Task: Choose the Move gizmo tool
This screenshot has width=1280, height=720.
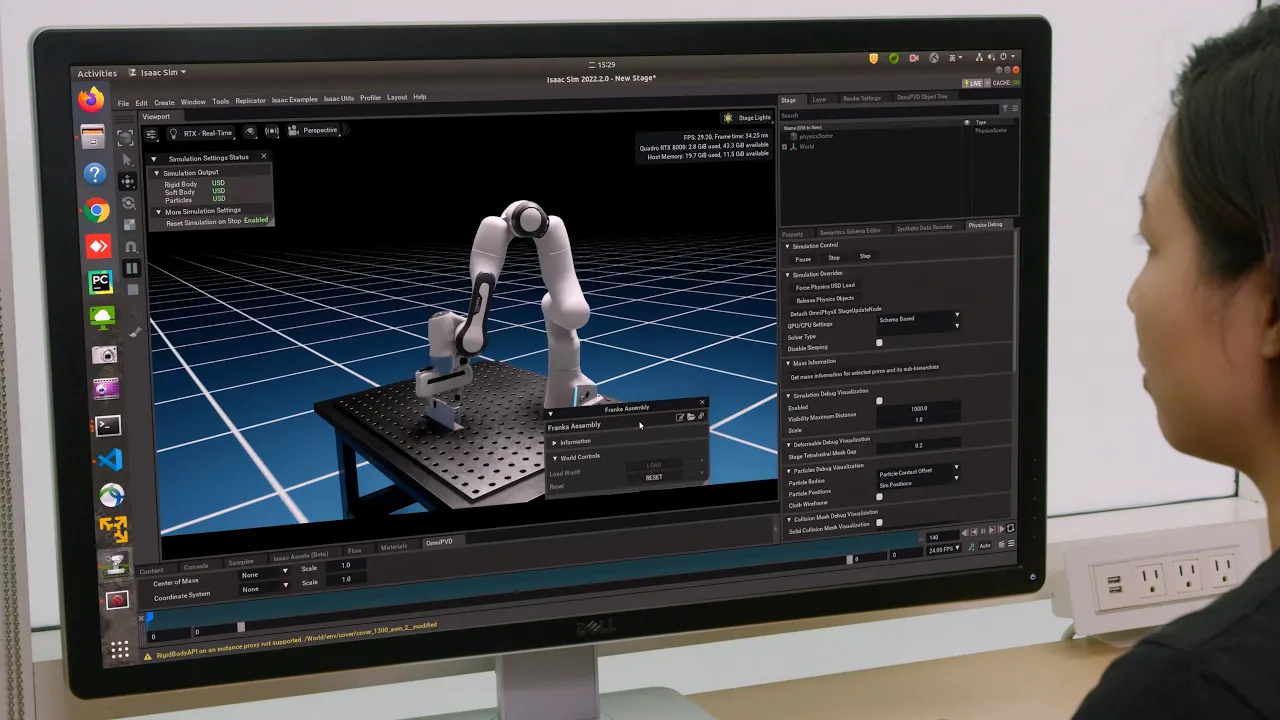Action: click(127, 181)
